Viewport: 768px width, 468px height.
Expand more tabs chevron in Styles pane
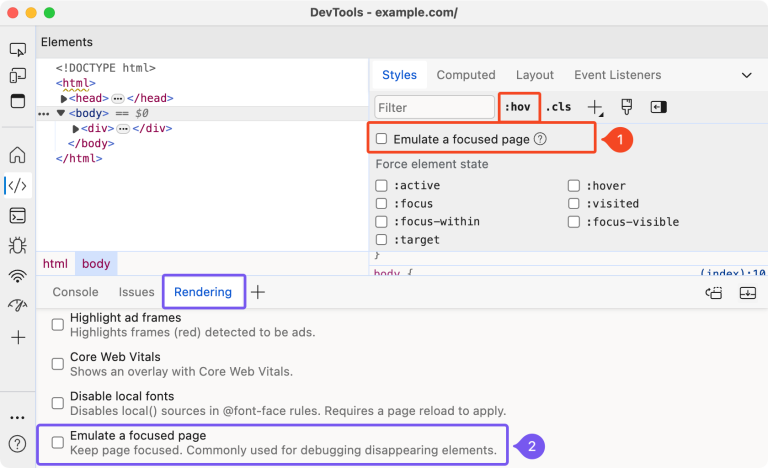pos(746,75)
